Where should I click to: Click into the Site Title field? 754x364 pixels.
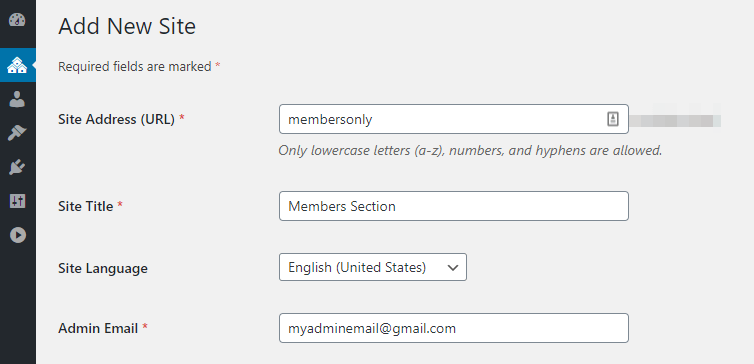pyautogui.click(x=453, y=206)
